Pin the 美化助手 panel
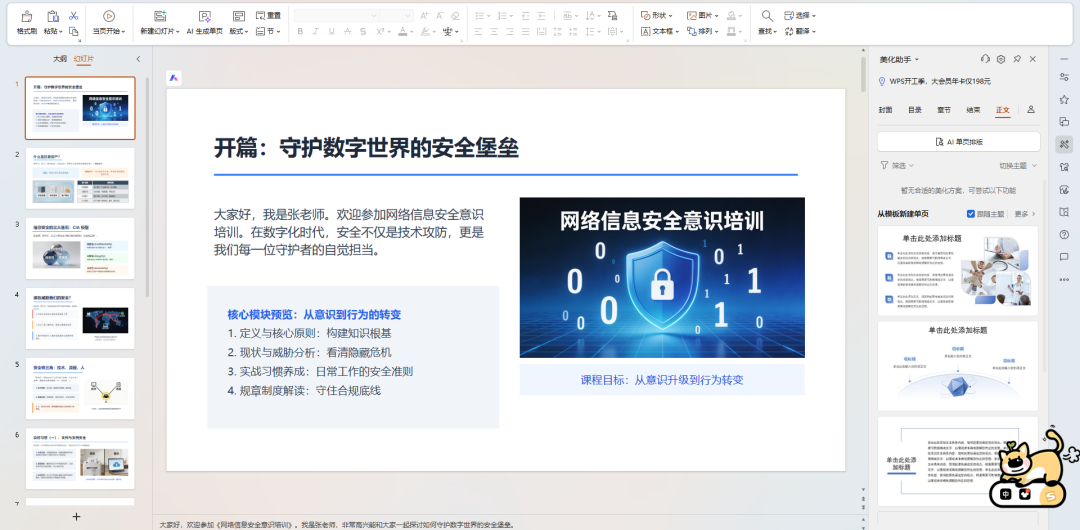1080x530 pixels. (x=1017, y=59)
